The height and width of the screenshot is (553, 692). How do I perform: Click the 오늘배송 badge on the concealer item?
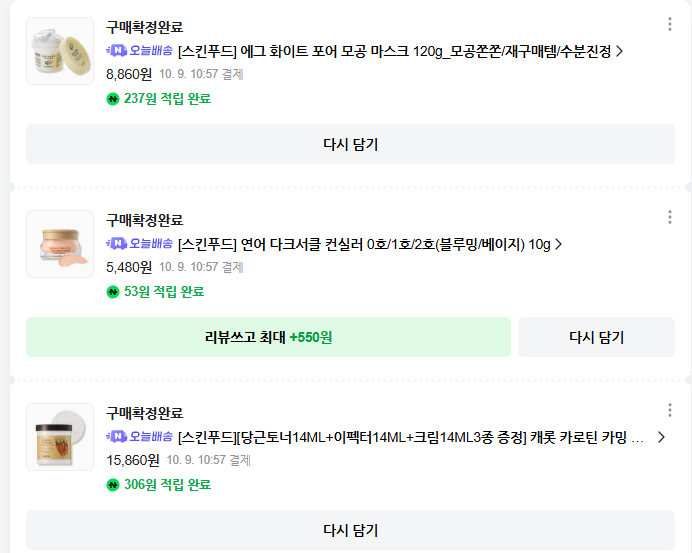(140, 244)
